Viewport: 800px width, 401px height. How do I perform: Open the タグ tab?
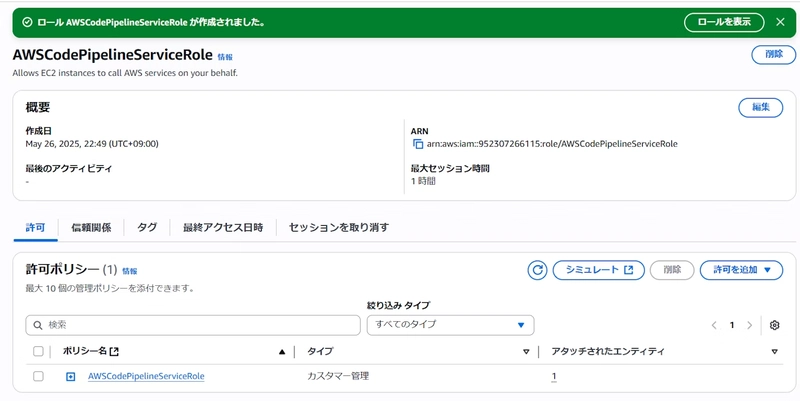(147, 228)
